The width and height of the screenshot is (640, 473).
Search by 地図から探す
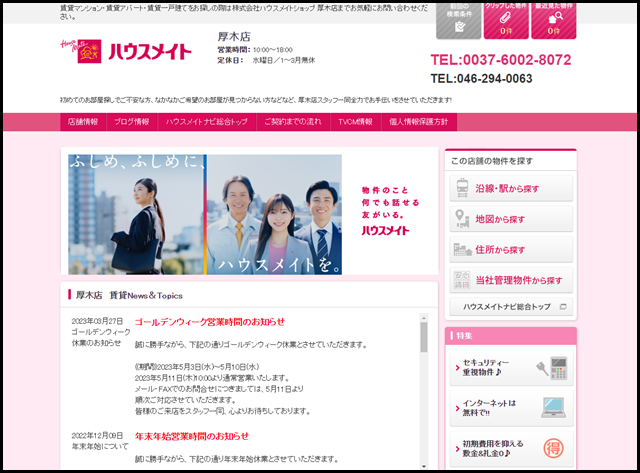(x=511, y=219)
